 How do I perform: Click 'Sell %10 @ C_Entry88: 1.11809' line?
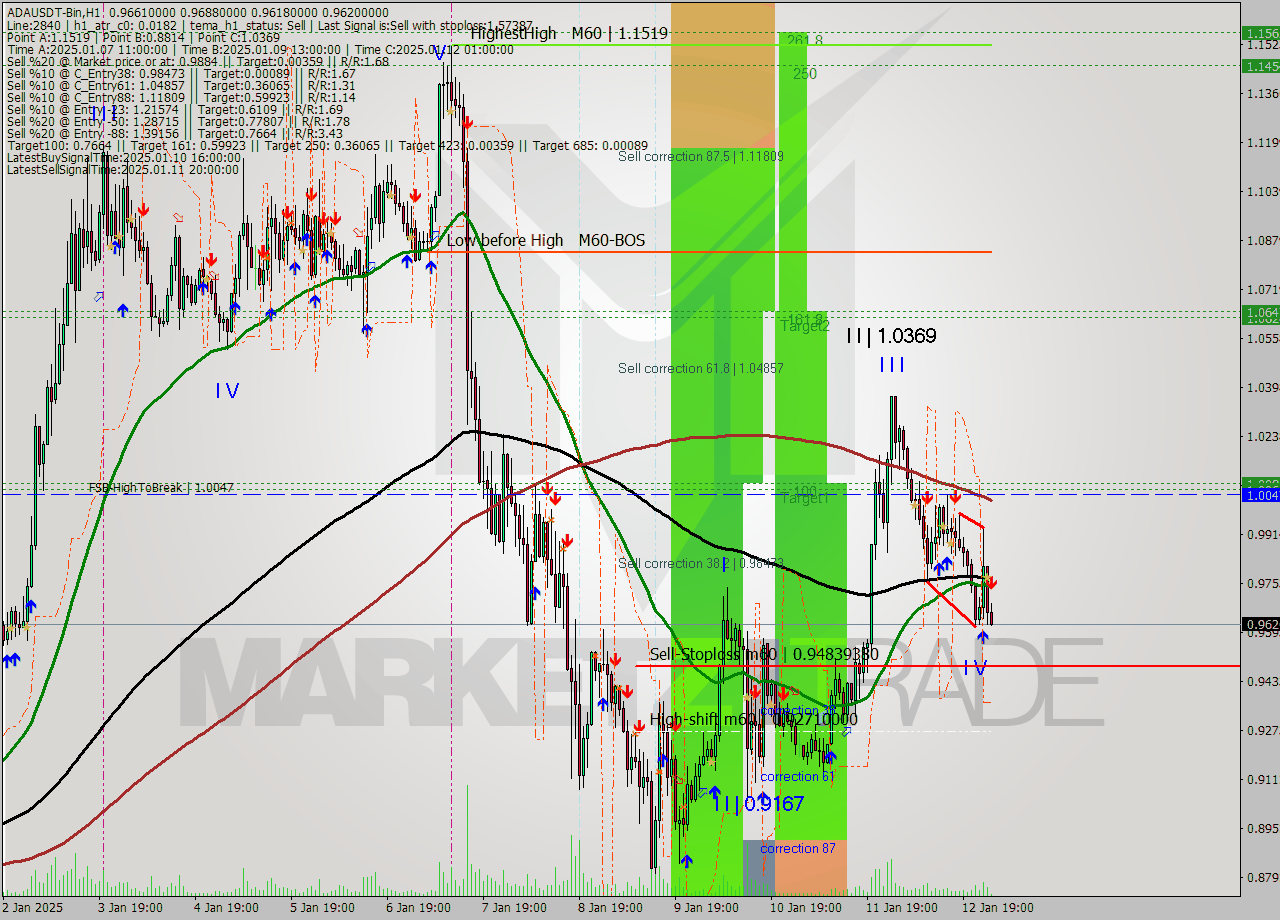click(x=181, y=98)
